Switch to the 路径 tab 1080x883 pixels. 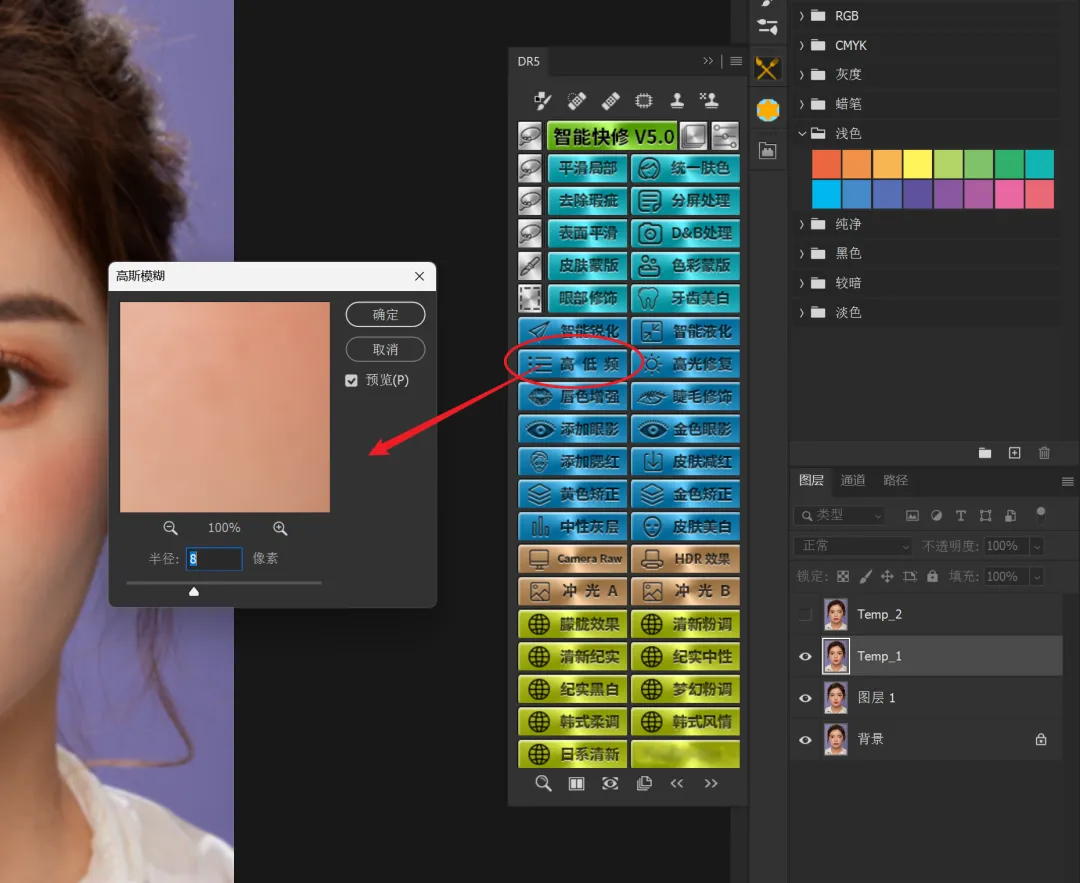[x=895, y=481]
